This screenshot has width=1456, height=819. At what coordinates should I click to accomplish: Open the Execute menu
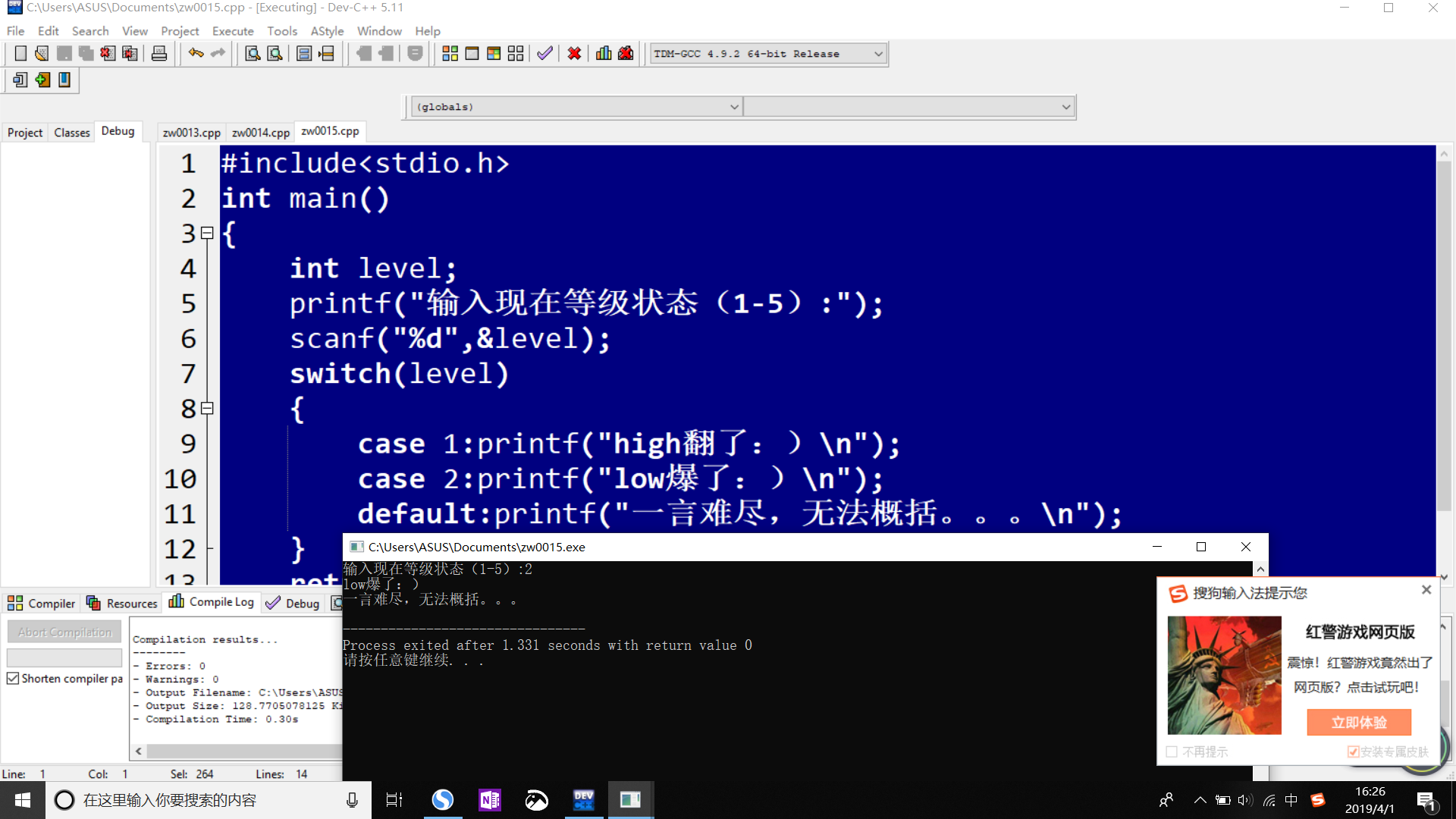(x=233, y=31)
